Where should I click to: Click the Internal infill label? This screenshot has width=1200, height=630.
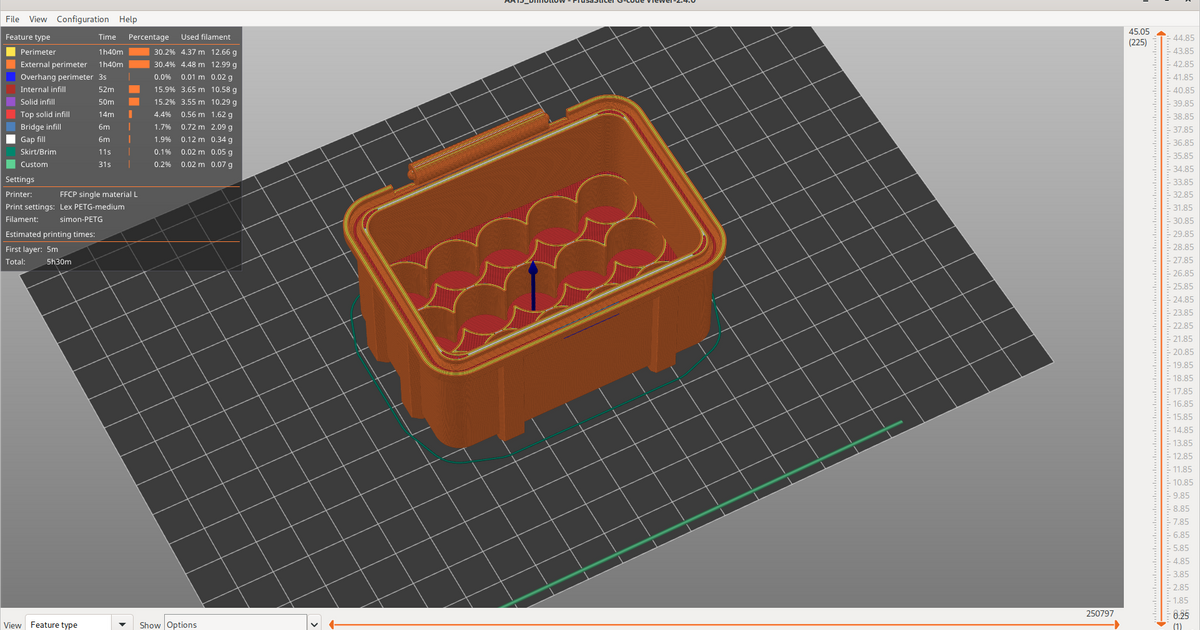pos(43,89)
